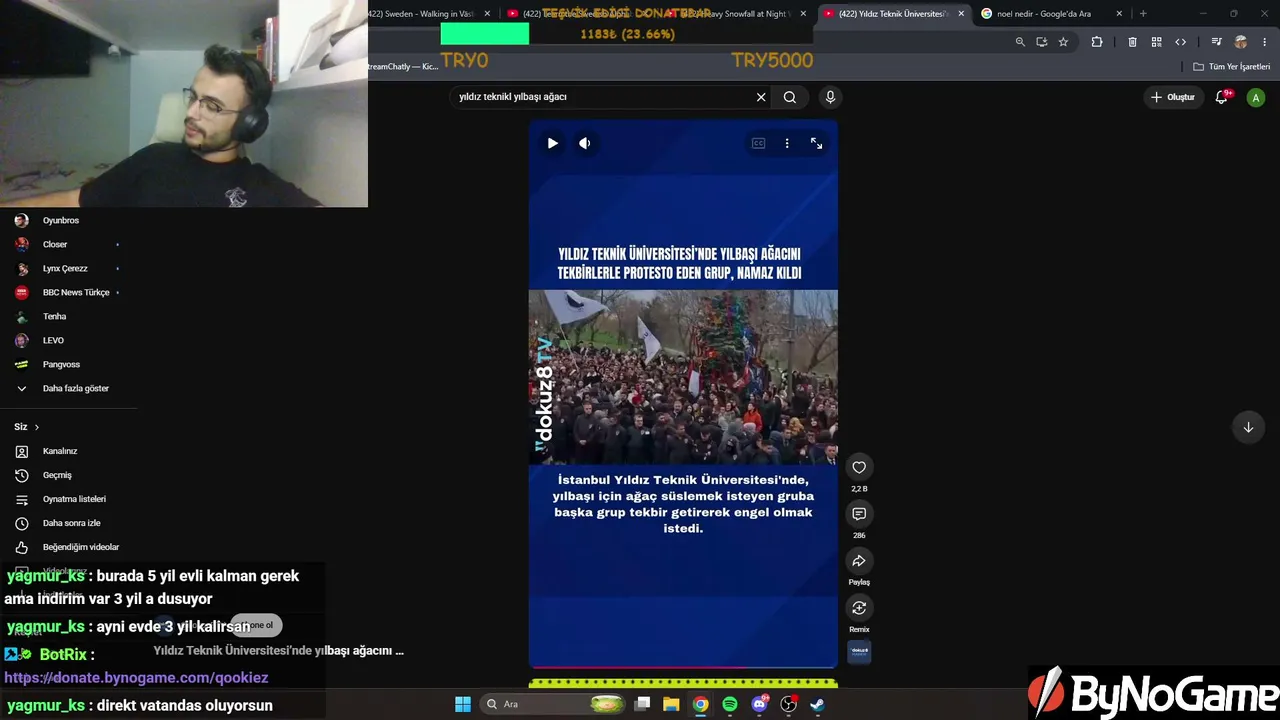Bookmark this page with the star
Screen dimensions: 1280x720
pos(1063,42)
